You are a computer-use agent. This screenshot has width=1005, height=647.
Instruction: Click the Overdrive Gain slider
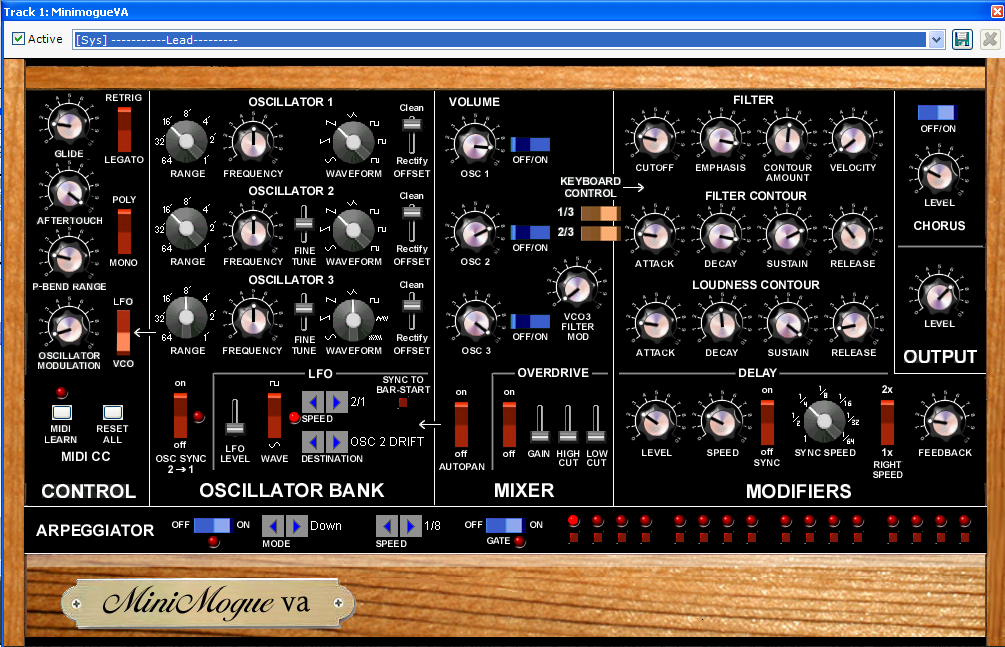click(x=540, y=424)
